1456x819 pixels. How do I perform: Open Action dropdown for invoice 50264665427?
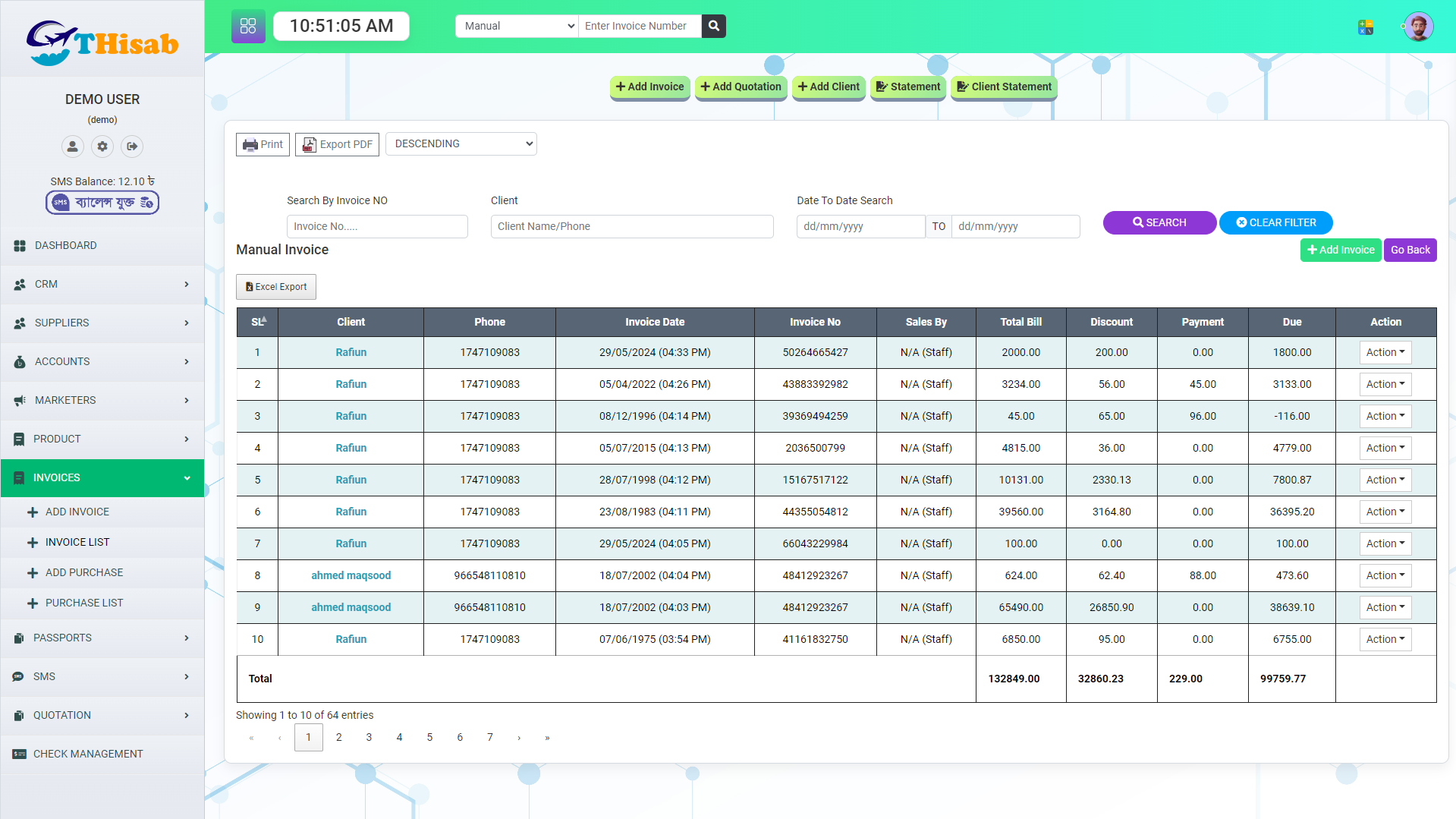1385,352
